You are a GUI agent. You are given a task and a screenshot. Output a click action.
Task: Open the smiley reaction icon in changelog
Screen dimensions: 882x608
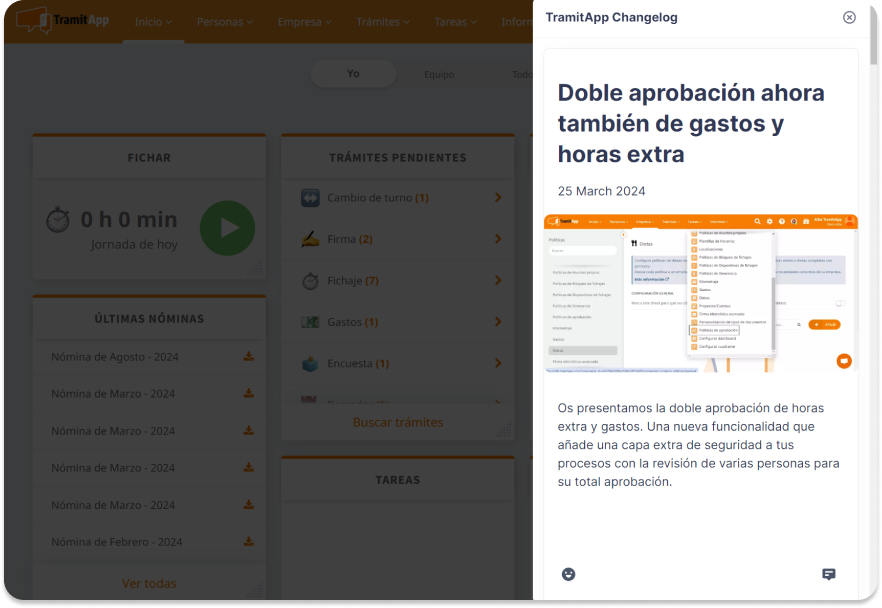click(x=569, y=574)
